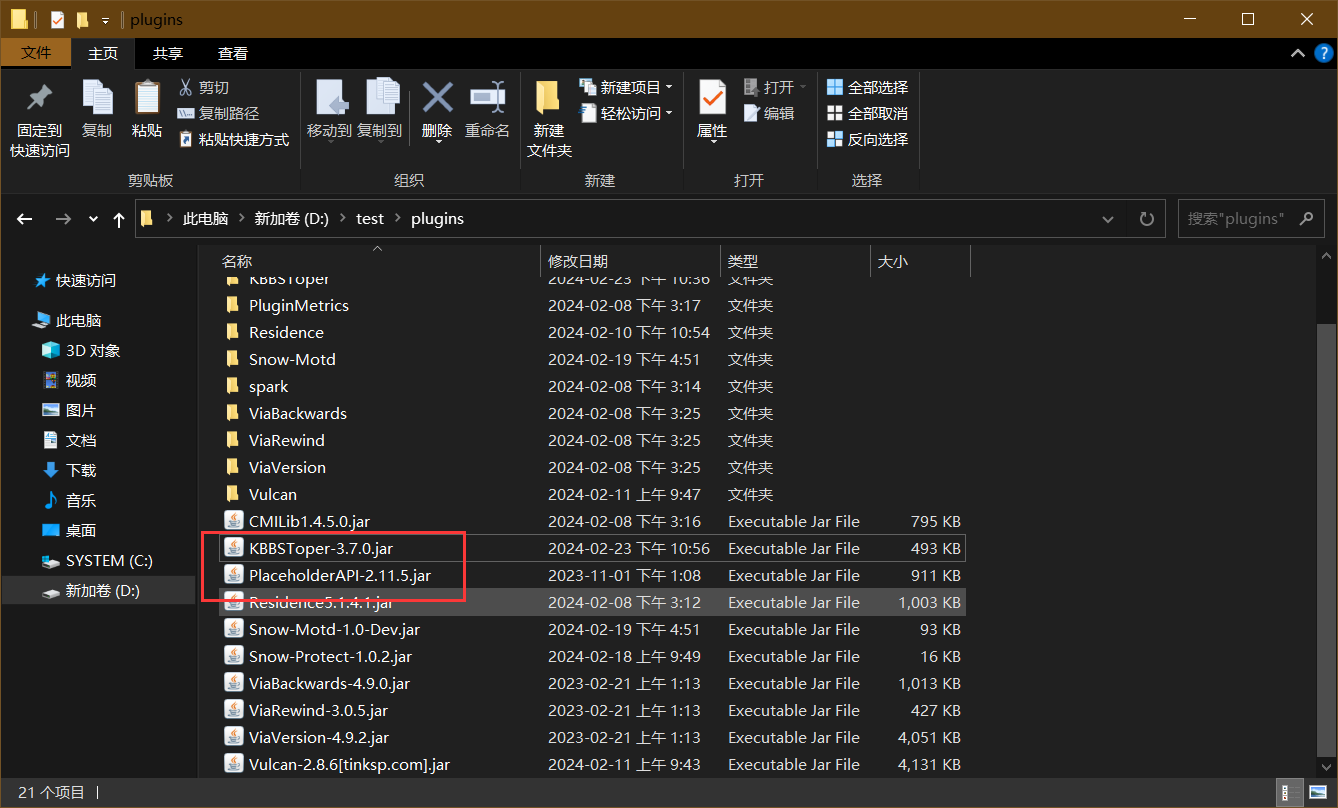The image size is (1338, 808).
Task: Click the Delete X icon
Action: click(437, 98)
